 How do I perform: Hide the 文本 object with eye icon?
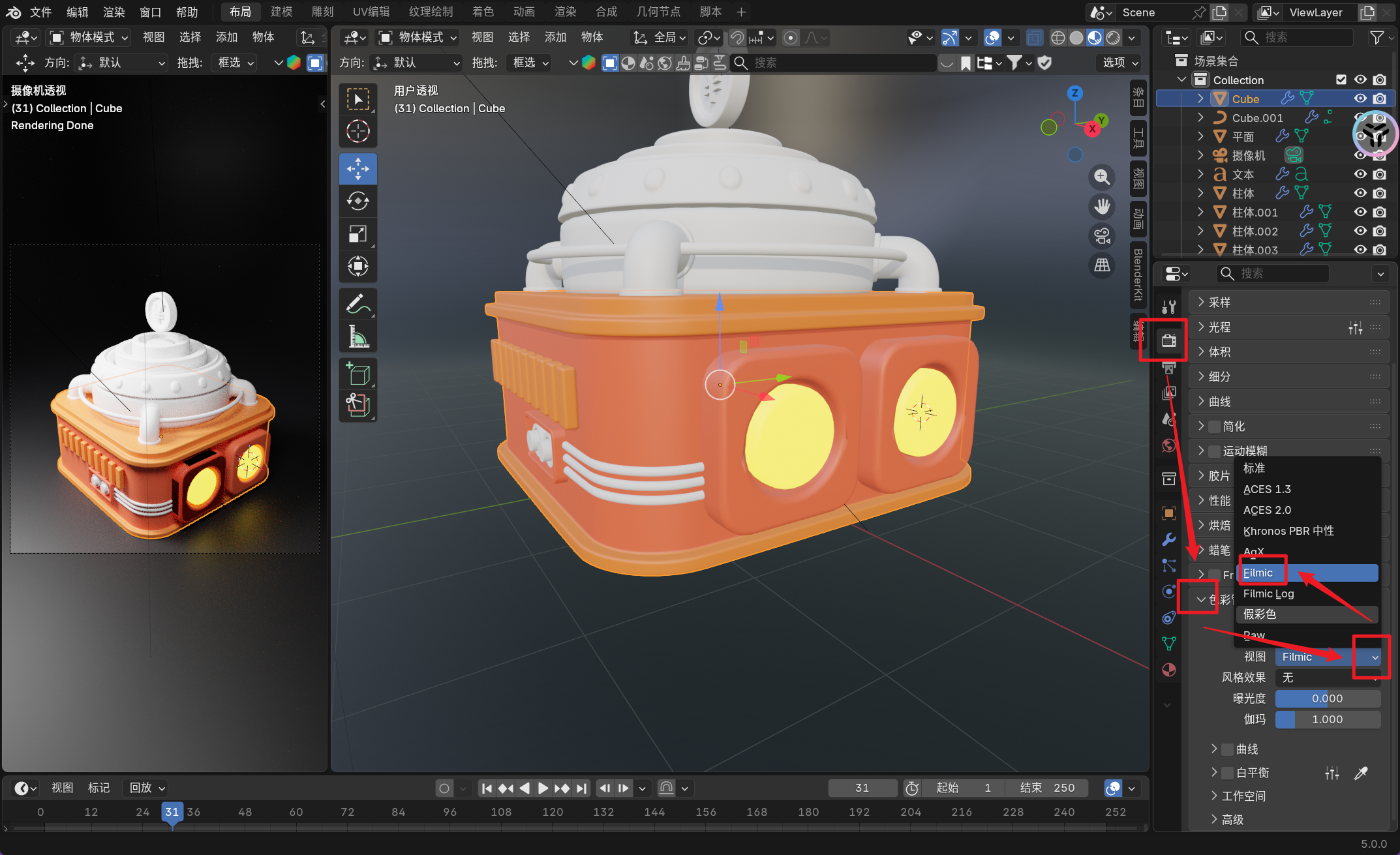pos(1360,174)
